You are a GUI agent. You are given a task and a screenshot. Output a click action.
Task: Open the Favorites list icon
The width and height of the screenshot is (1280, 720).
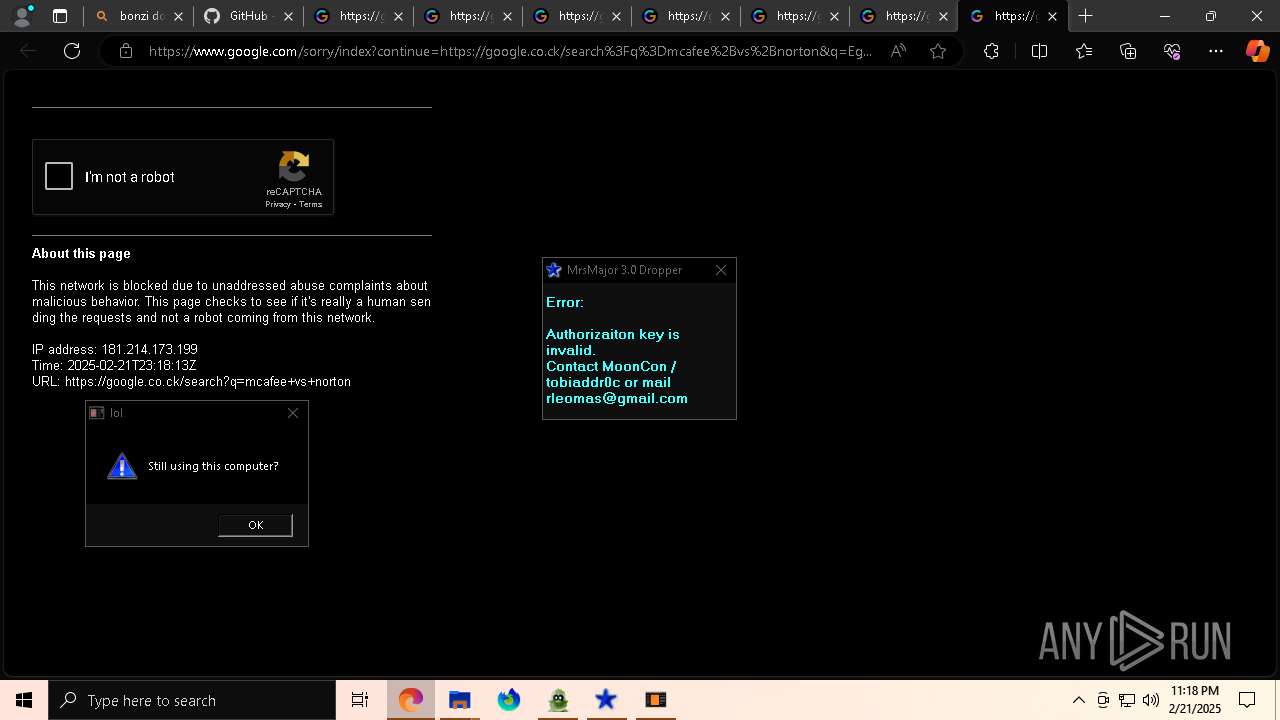[x=1084, y=51]
